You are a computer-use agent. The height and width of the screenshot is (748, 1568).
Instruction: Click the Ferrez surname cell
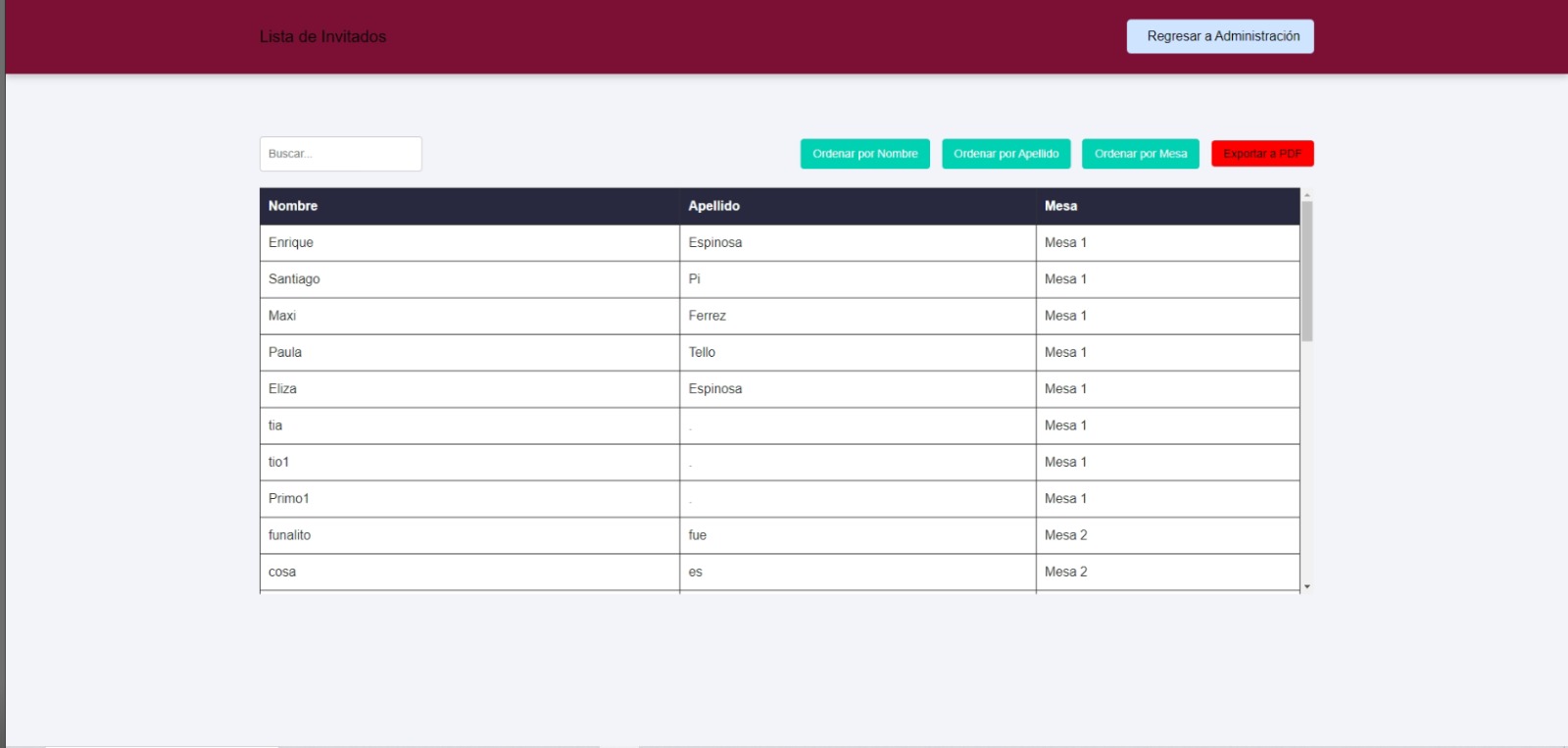[x=707, y=316]
